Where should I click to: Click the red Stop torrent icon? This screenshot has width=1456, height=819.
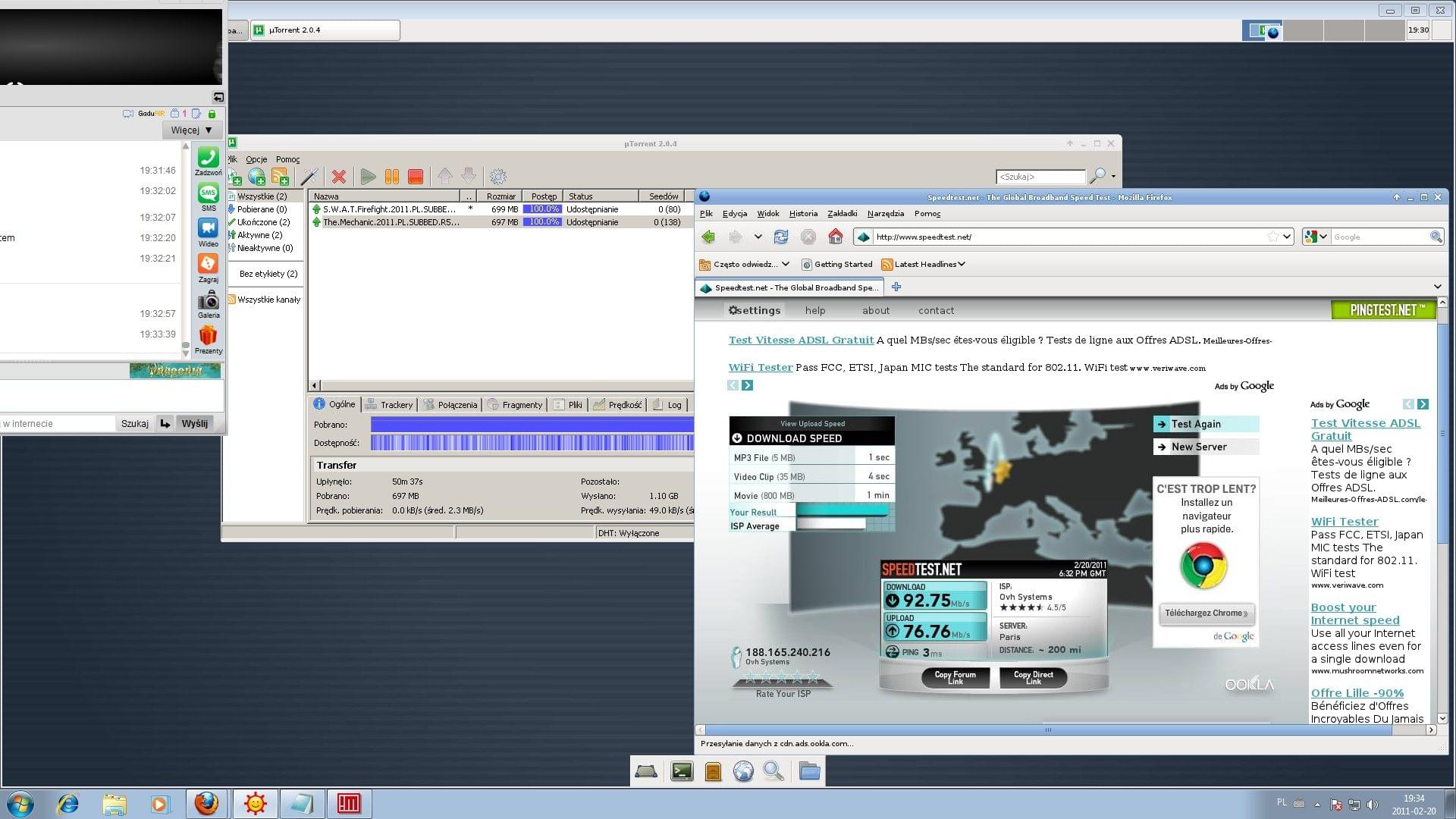pos(415,177)
